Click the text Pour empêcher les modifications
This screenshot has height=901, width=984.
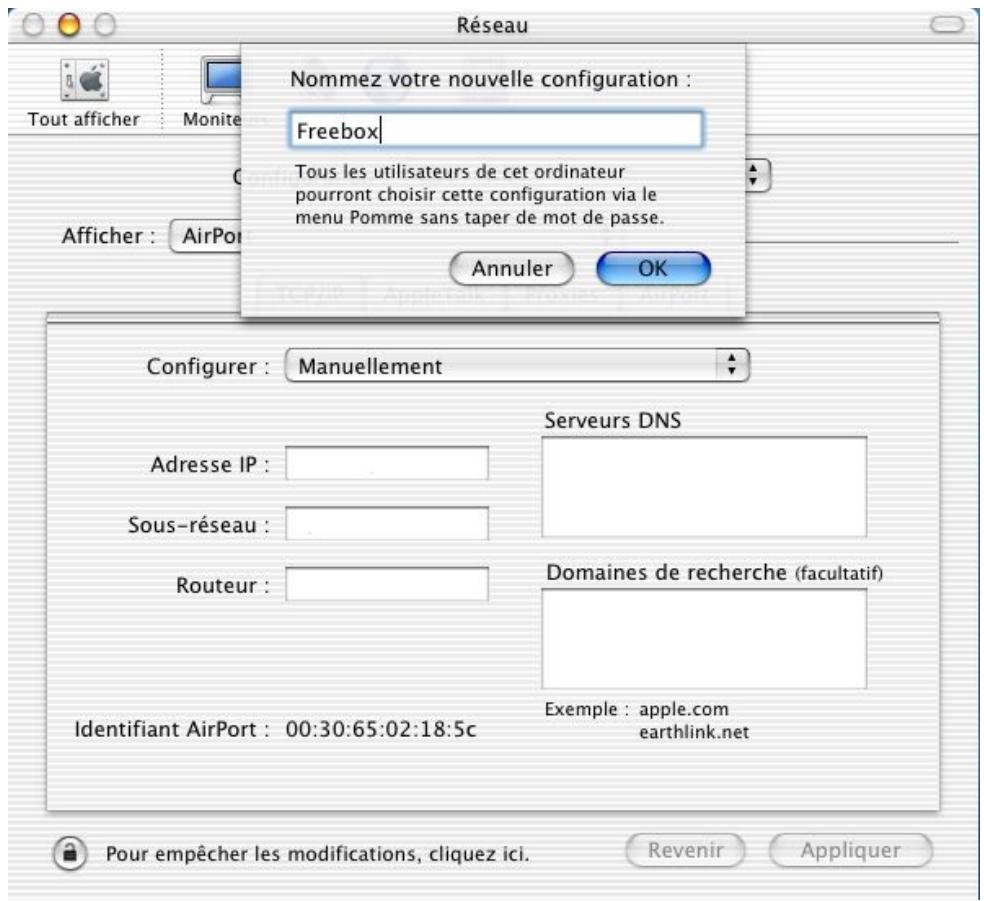[263, 854]
